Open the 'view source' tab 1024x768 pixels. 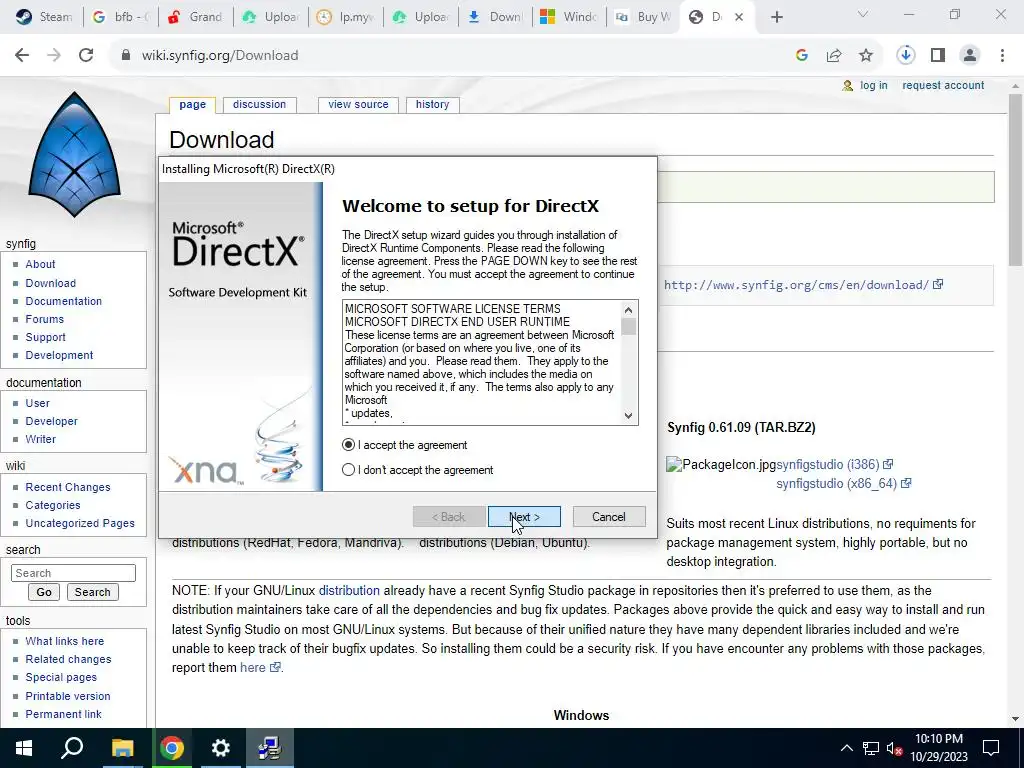coord(358,104)
